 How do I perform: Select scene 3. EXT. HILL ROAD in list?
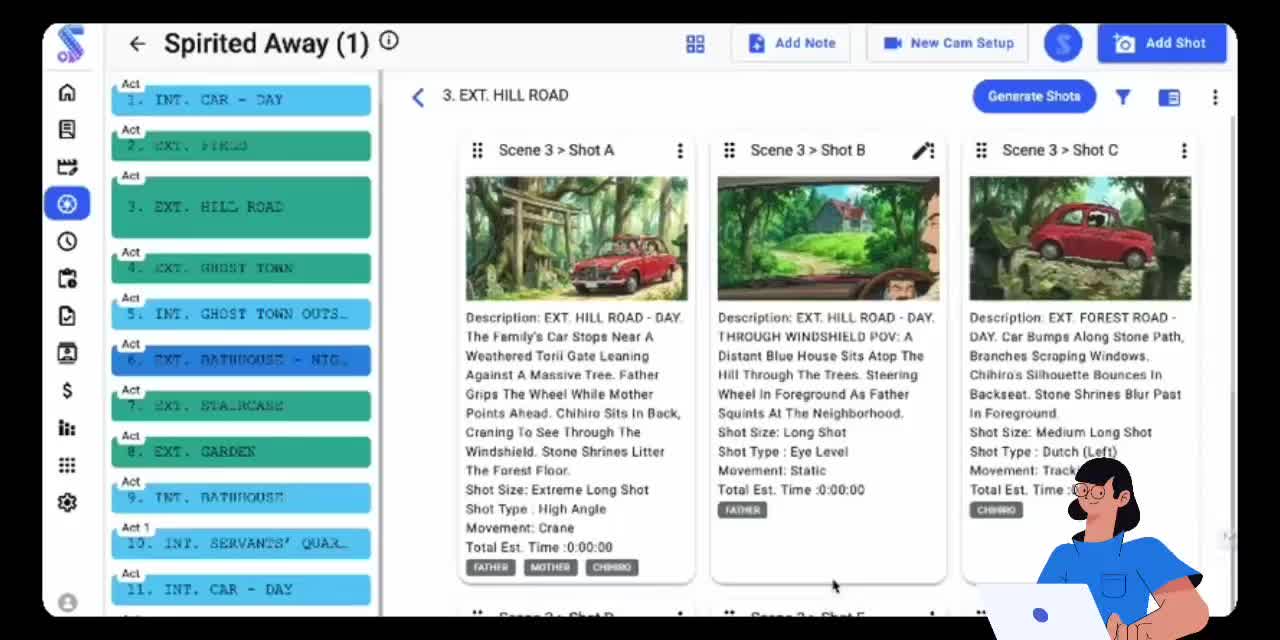(x=241, y=206)
